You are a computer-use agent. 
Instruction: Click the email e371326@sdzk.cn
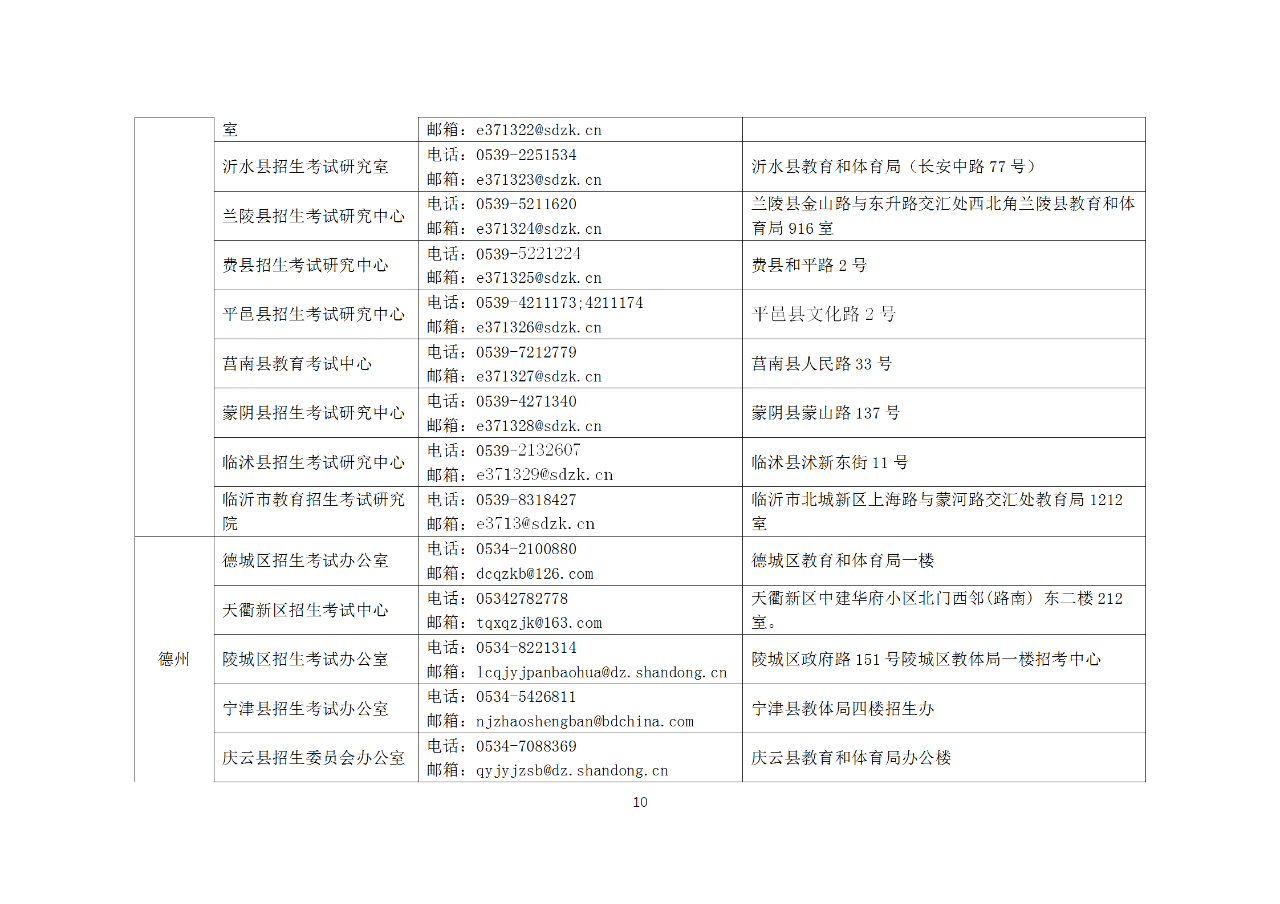coord(538,327)
